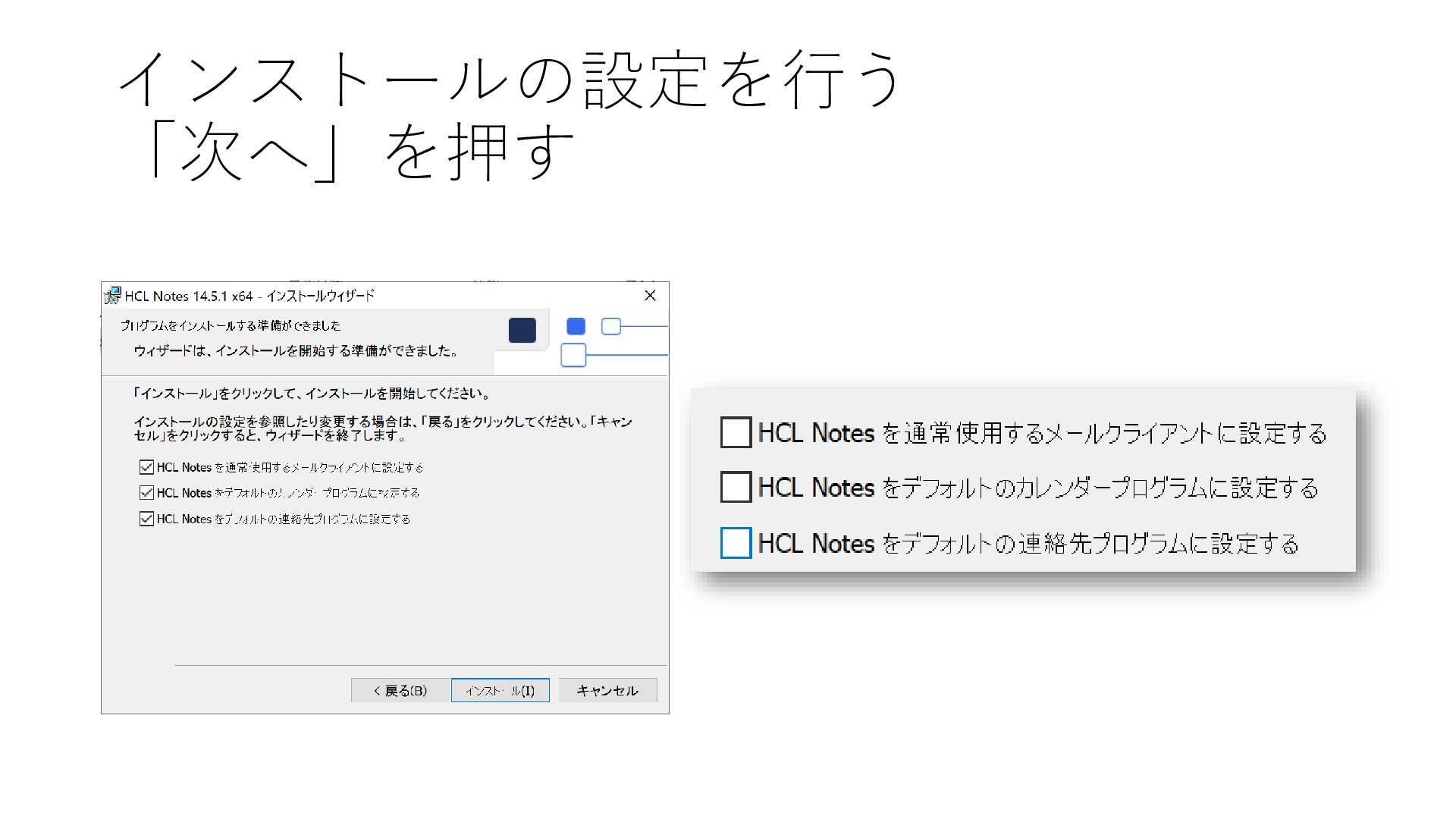This screenshot has height=819, width=1456.
Task: Uncheck メールクライアント option in the wizard dialog
Action: click(x=146, y=467)
